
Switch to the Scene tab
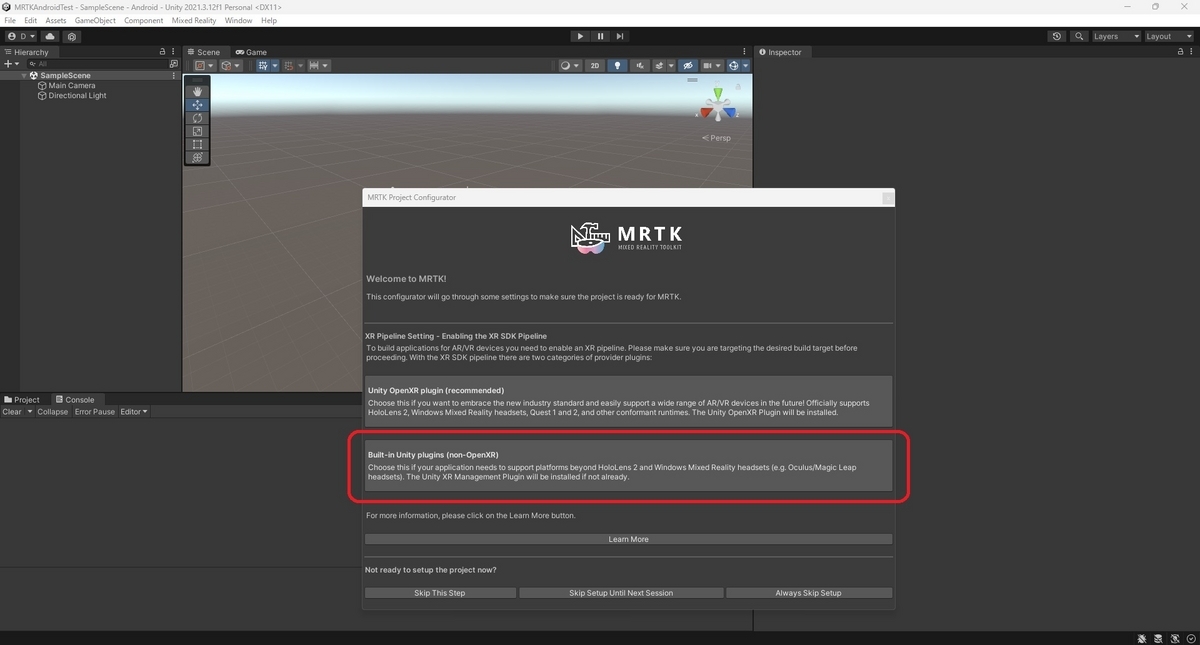(x=204, y=52)
